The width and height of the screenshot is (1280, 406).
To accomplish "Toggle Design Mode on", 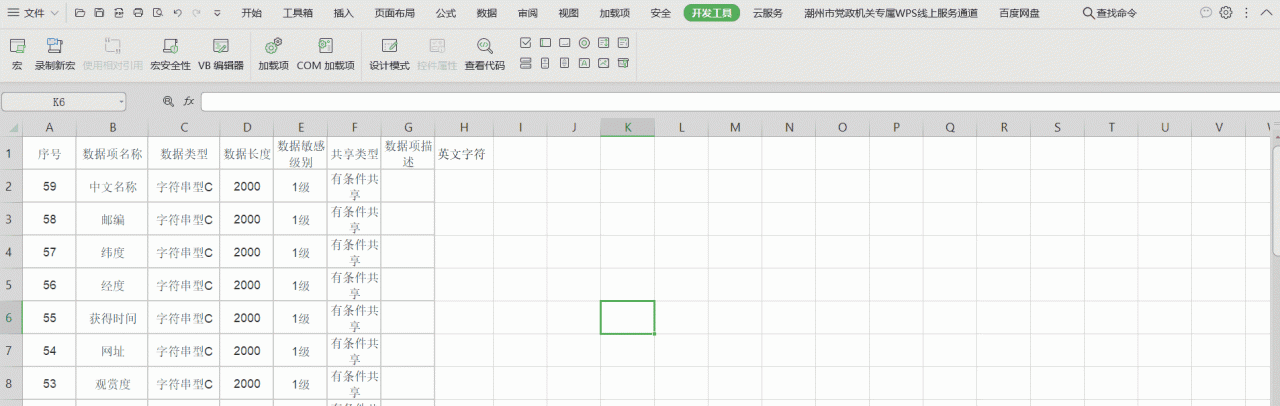I will click(x=389, y=54).
